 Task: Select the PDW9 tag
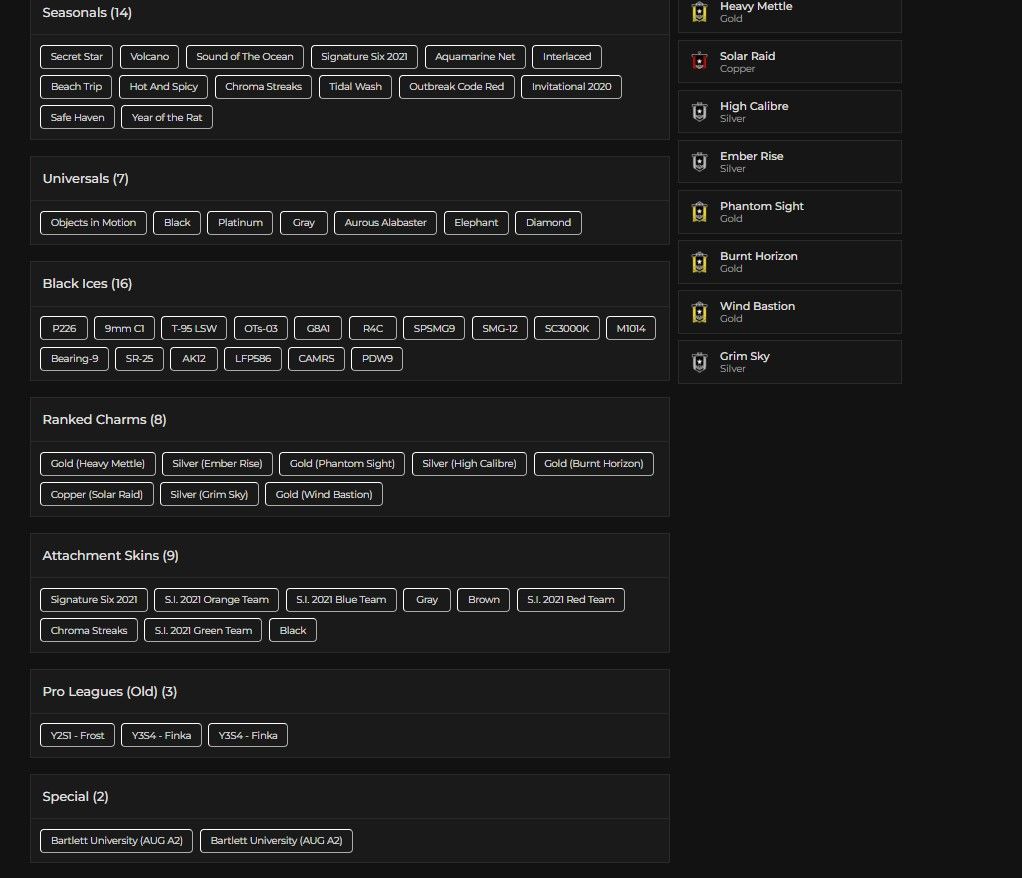coord(377,359)
